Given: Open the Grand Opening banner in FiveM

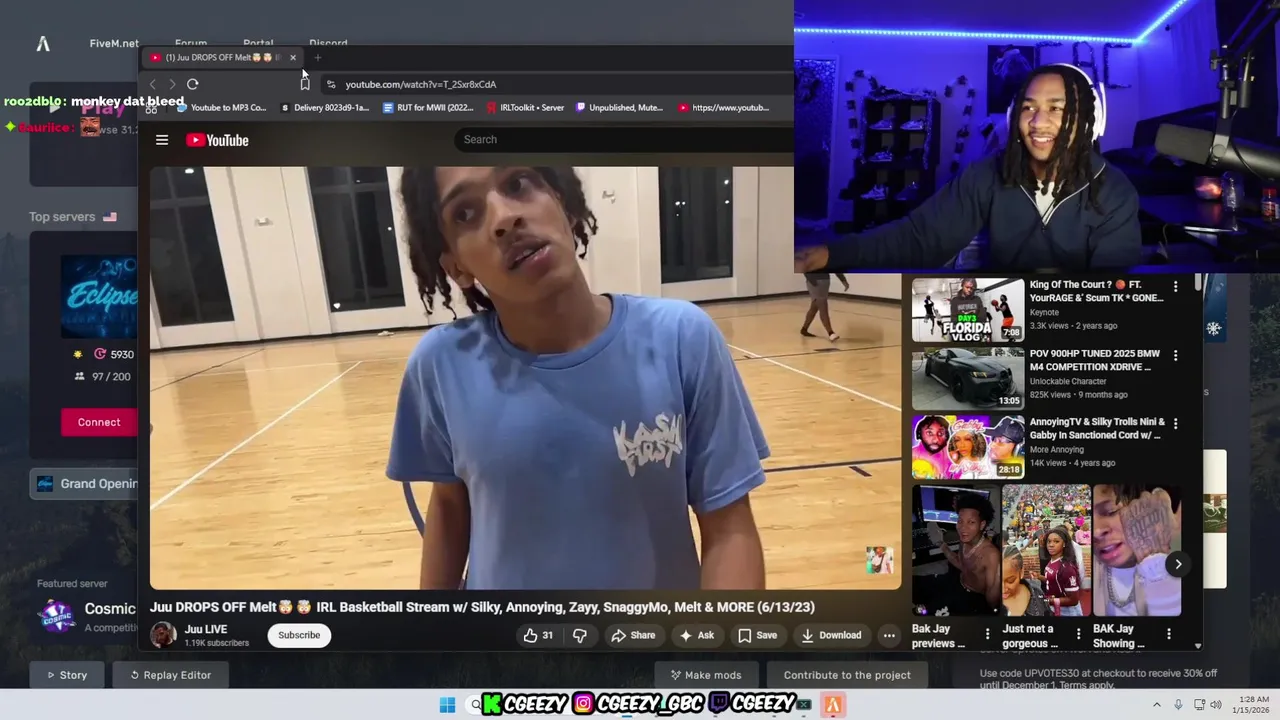Looking at the screenshot, I should pos(84,484).
